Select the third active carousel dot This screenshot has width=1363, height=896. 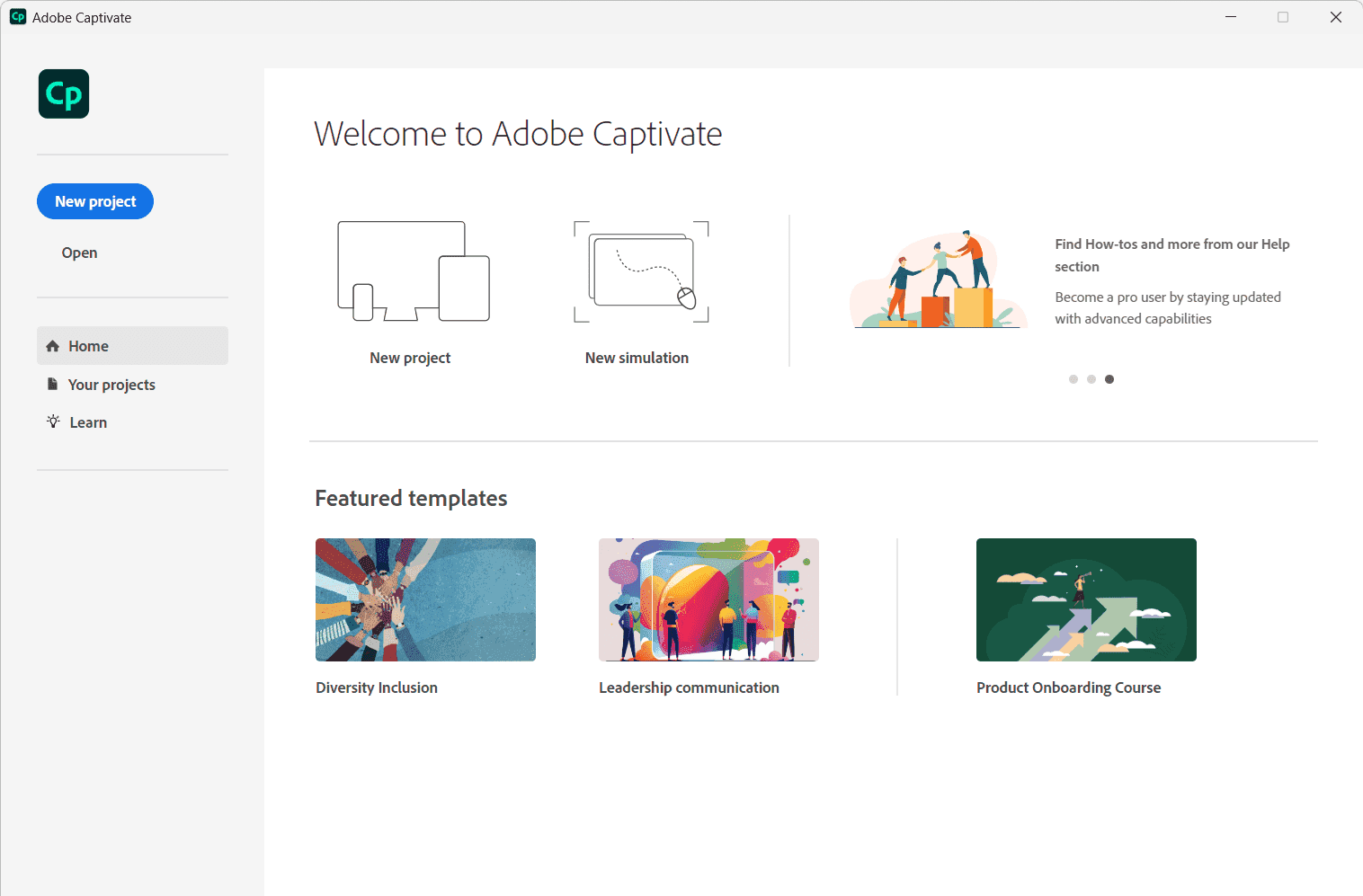(x=1109, y=379)
